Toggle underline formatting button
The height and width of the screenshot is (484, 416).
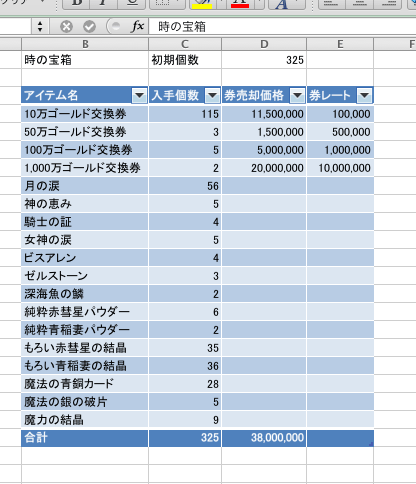tap(132, 3)
